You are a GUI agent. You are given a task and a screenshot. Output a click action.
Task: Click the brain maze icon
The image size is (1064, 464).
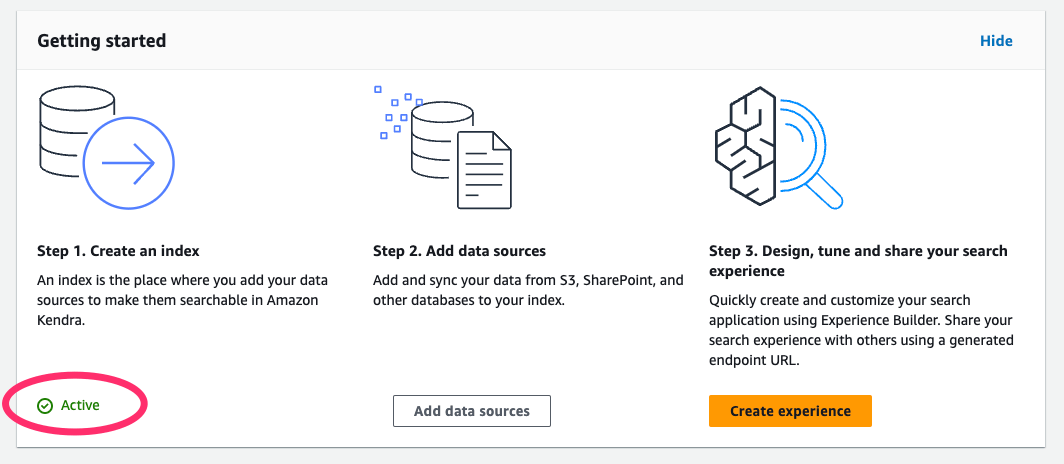coord(746,144)
